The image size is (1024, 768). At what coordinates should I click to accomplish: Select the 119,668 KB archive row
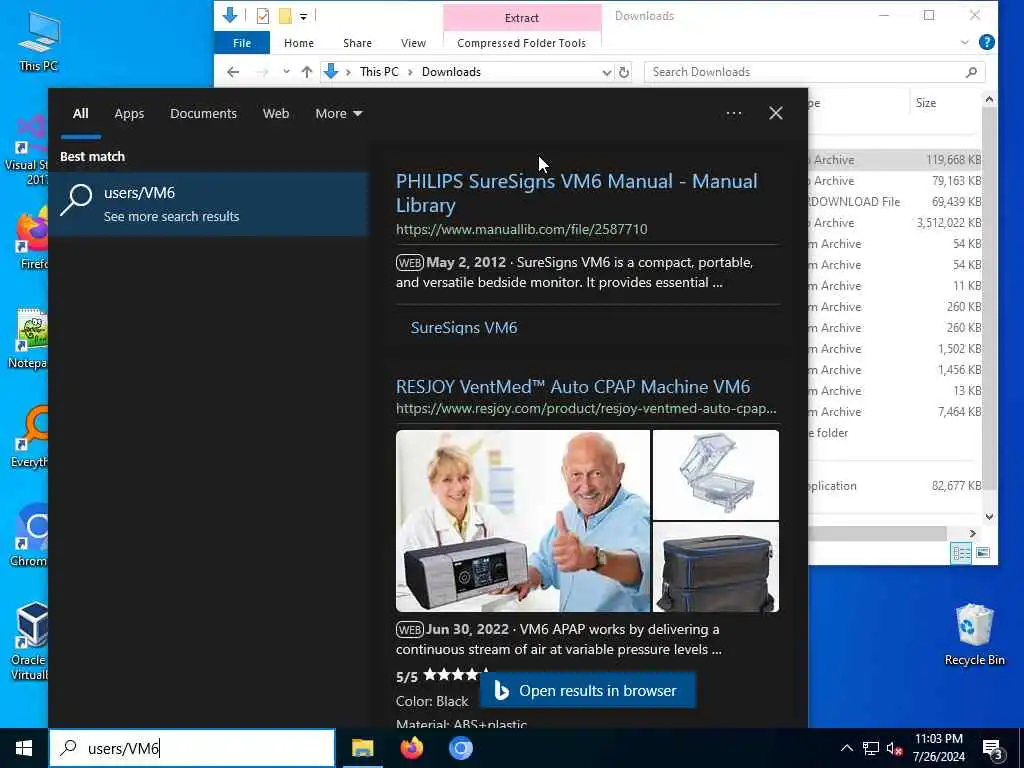[894, 160]
